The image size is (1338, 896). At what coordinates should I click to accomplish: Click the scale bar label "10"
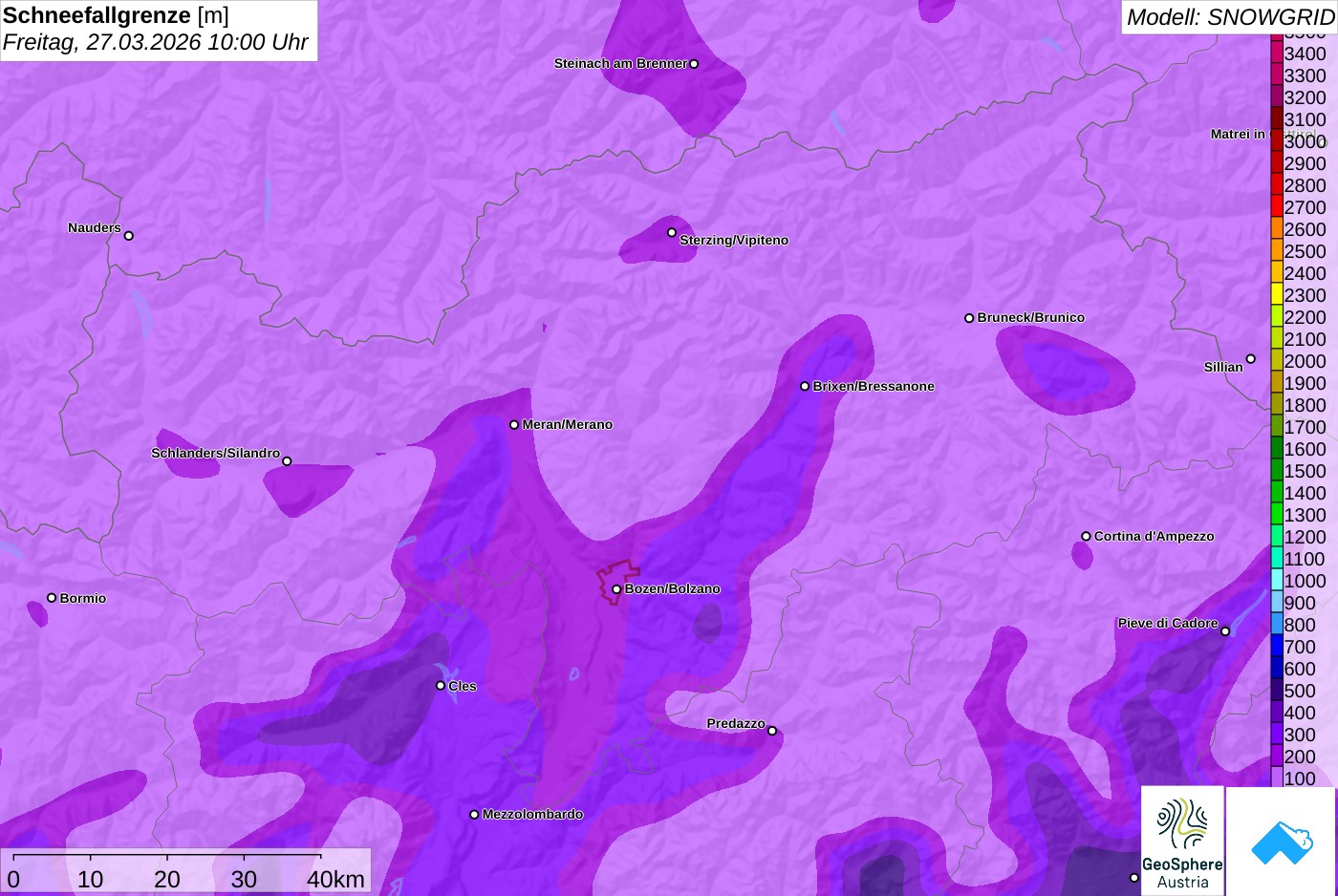[91, 880]
